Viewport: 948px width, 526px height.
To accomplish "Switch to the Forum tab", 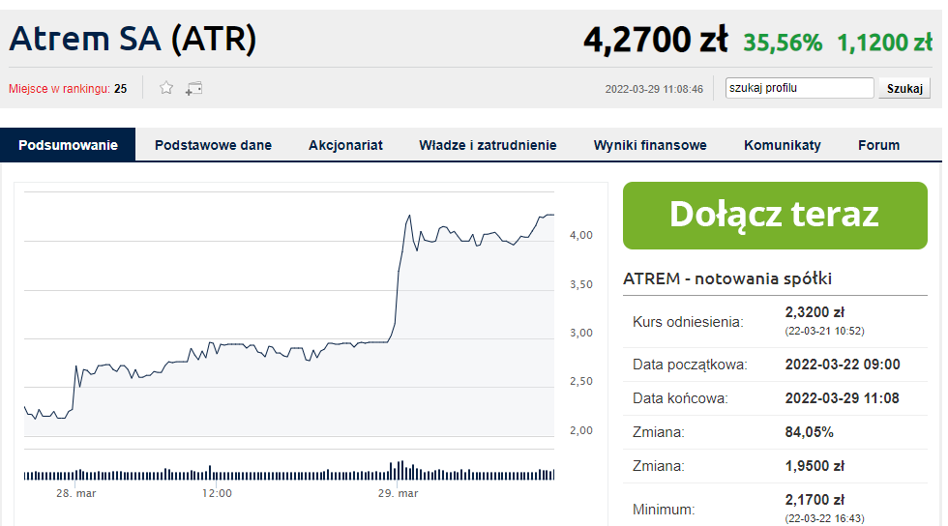I will 878,145.
